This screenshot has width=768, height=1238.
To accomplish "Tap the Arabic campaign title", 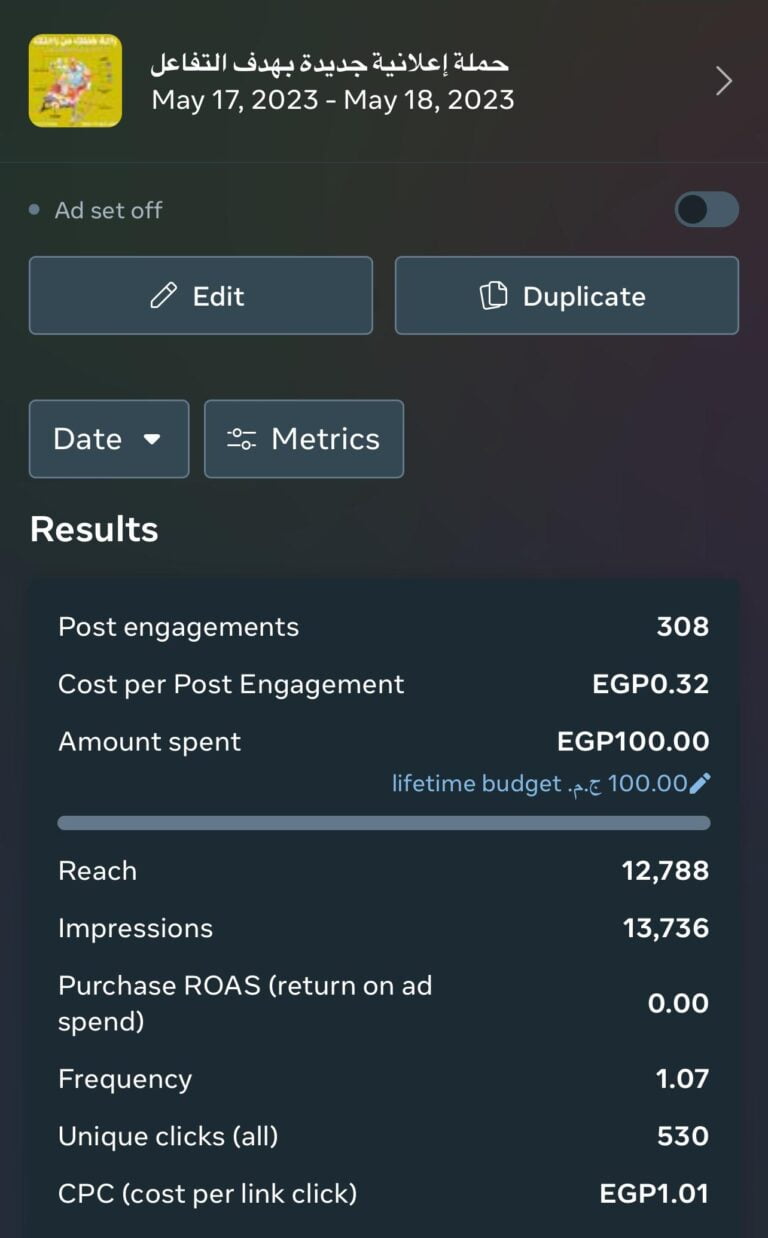I will [x=329, y=63].
